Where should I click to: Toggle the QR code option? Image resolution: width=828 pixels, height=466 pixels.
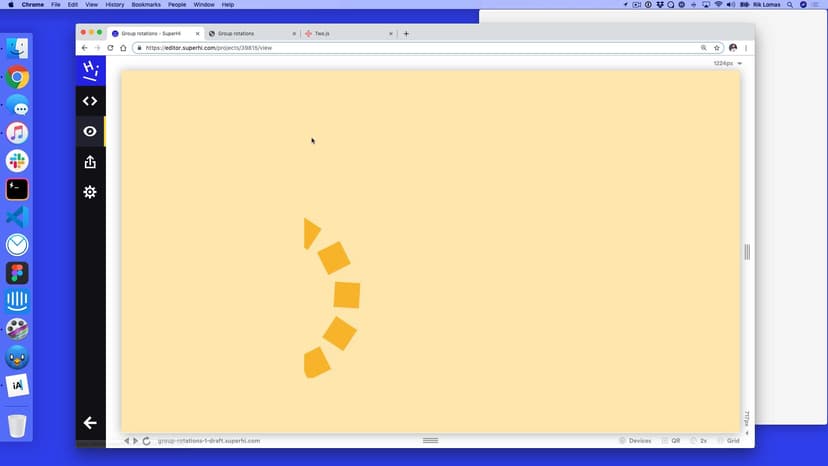pos(671,441)
